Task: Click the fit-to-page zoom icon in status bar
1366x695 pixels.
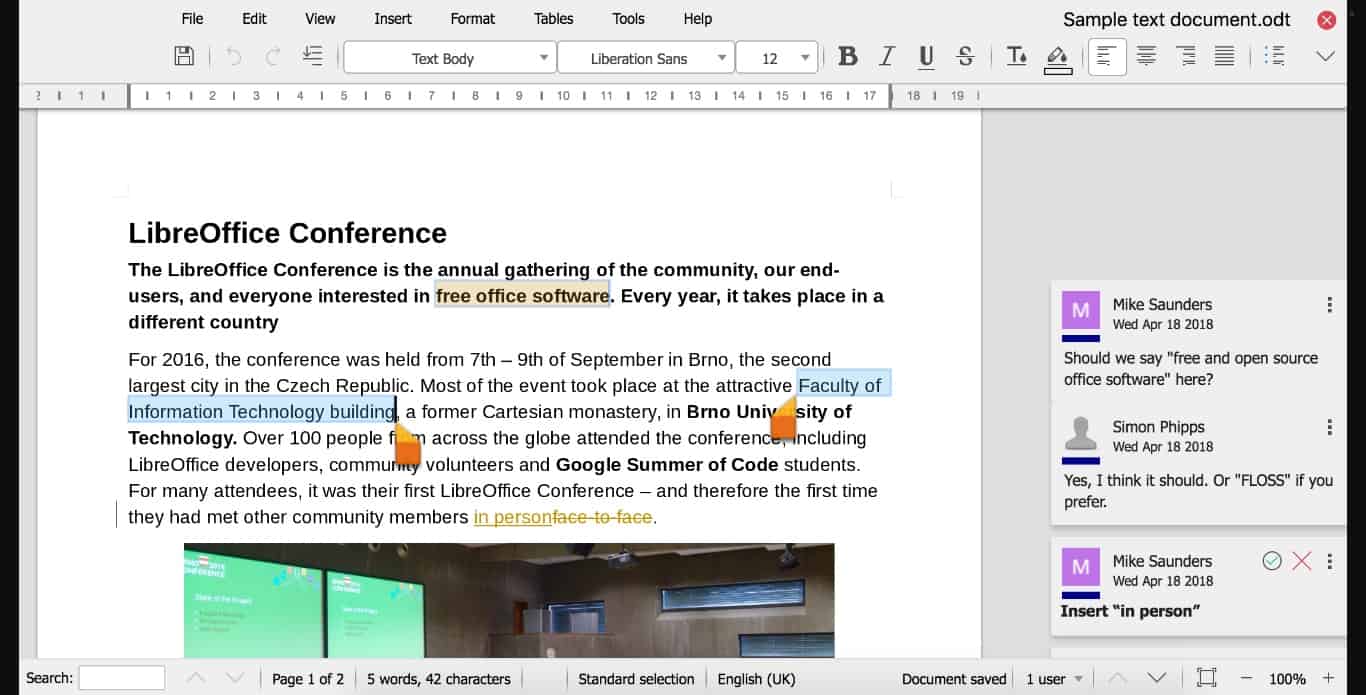Action: (x=1207, y=678)
